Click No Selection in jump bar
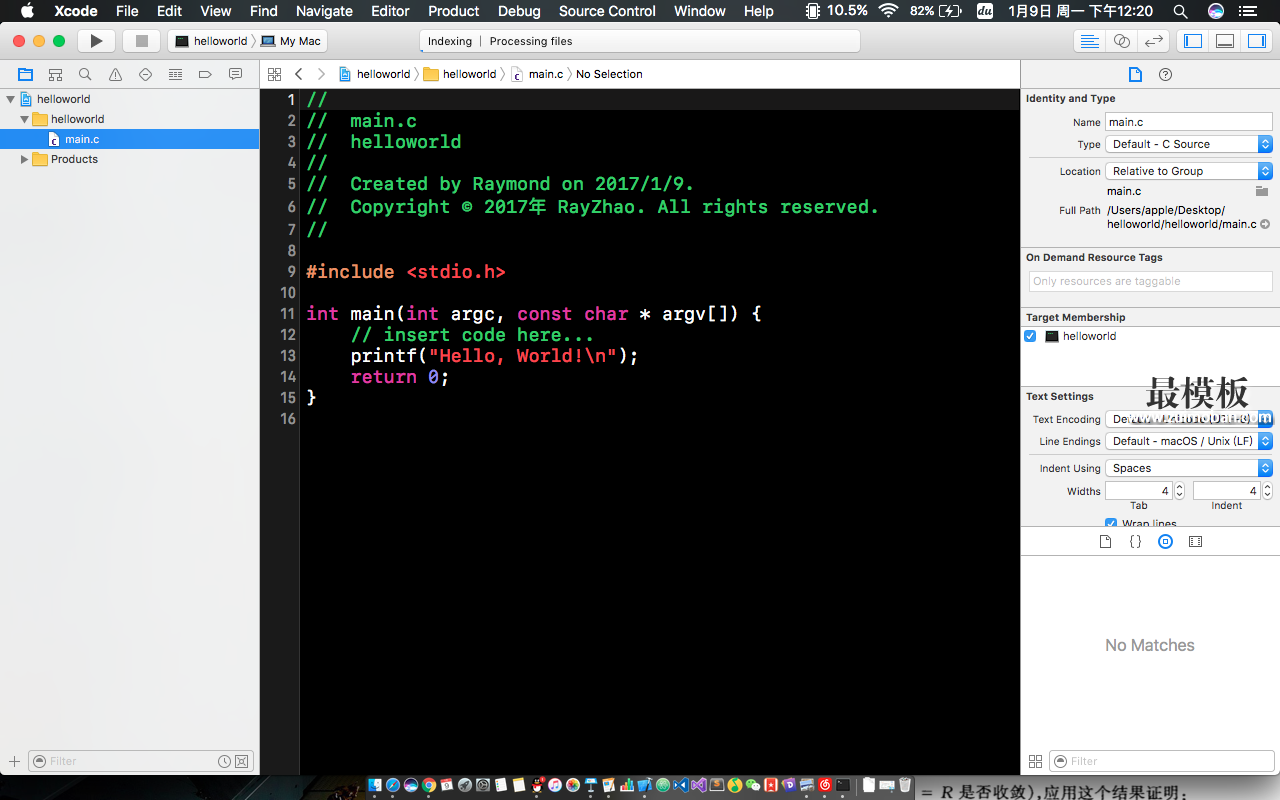The image size is (1280, 800). [609, 74]
